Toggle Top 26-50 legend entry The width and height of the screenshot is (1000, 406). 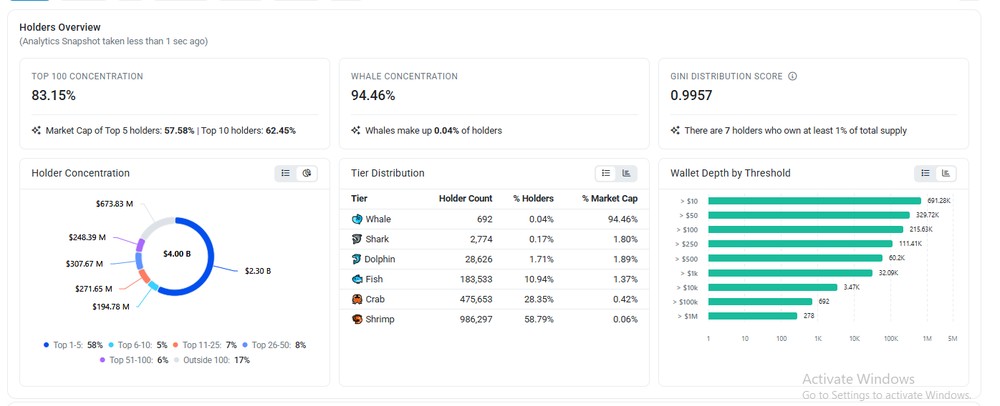coord(274,345)
